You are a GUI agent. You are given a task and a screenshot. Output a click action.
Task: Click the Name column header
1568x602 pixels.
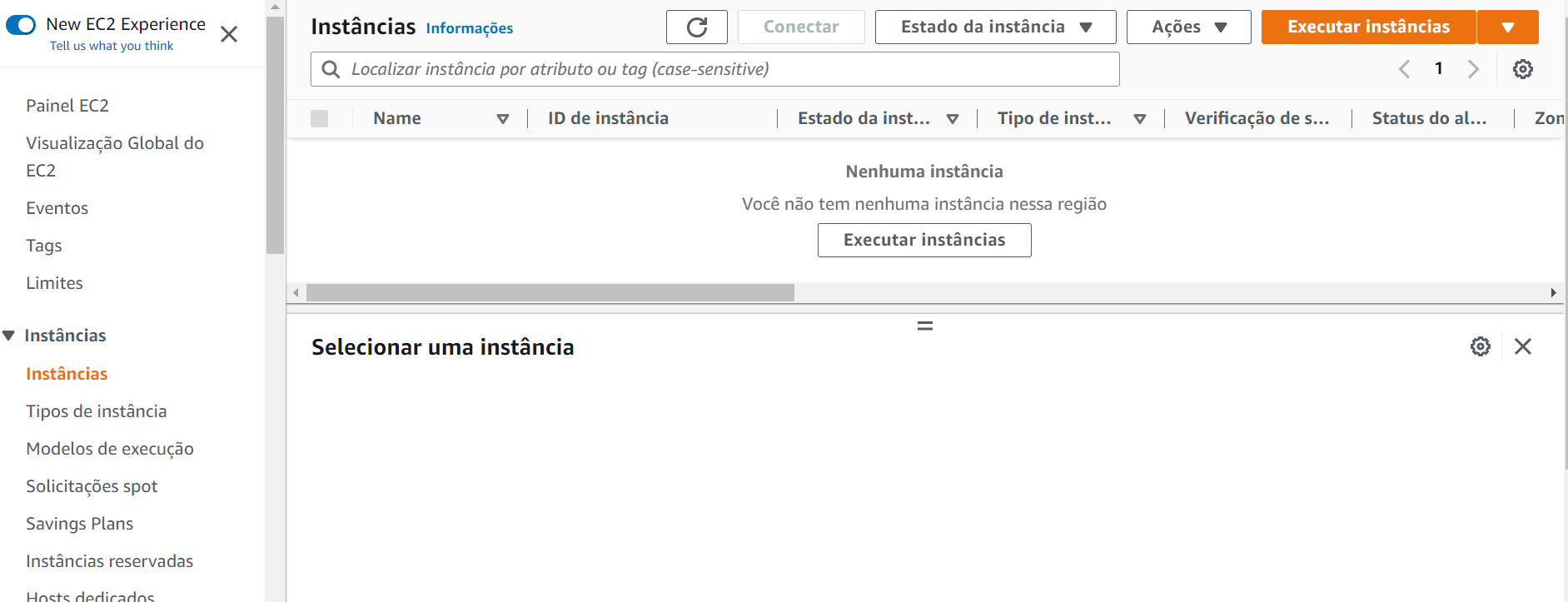[397, 118]
